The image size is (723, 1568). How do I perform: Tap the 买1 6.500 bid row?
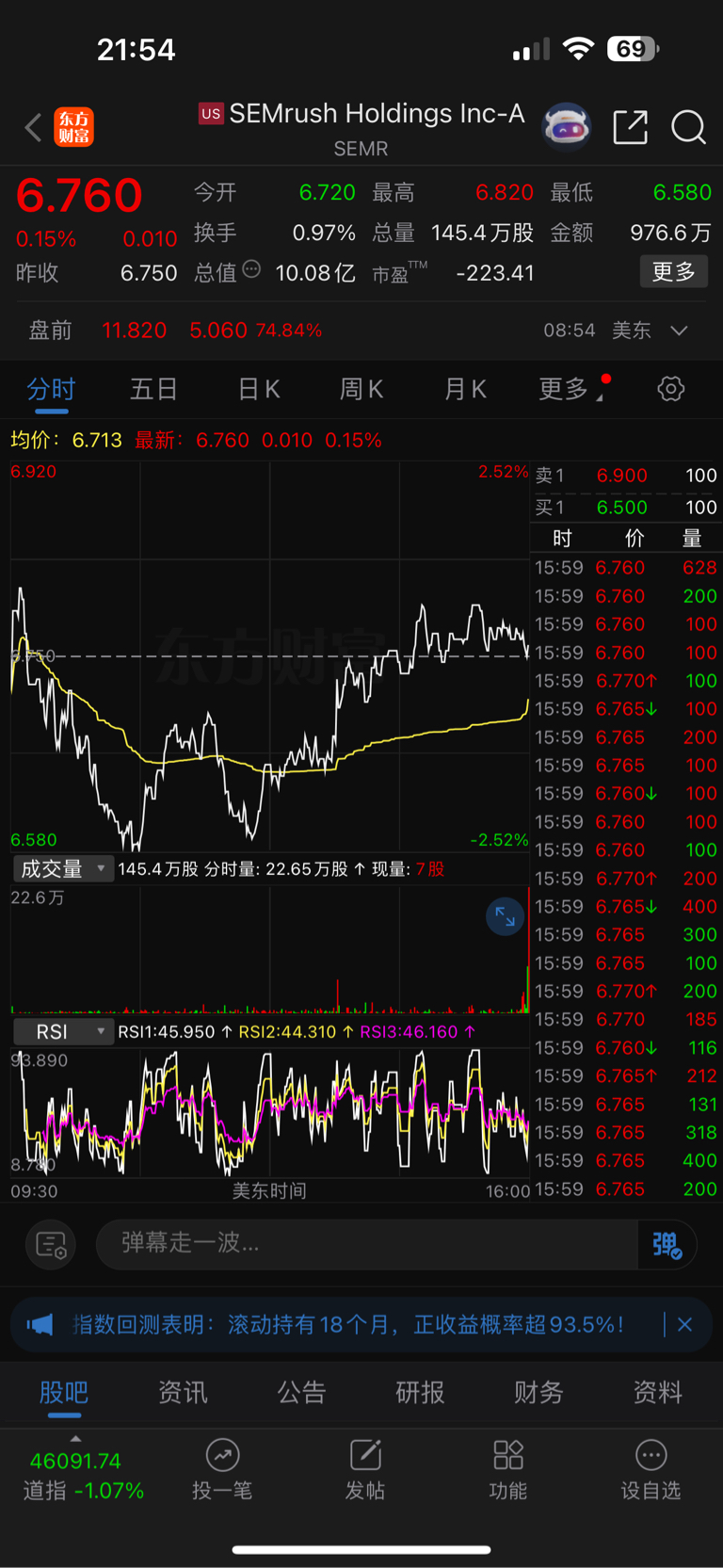pyautogui.click(x=626, y=508)
